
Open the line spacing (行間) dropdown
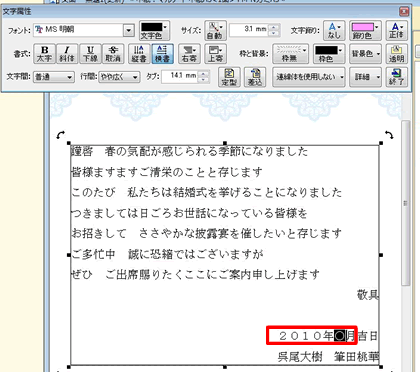point(119,77)
